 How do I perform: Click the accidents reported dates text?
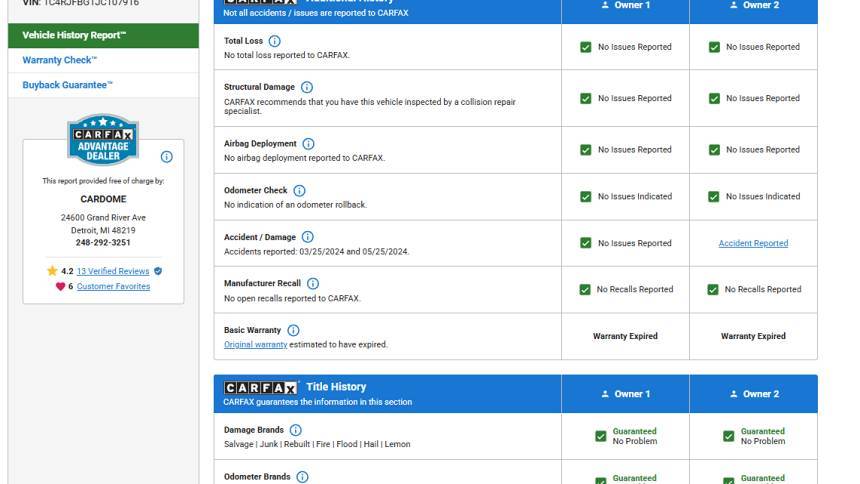point(316,252)
